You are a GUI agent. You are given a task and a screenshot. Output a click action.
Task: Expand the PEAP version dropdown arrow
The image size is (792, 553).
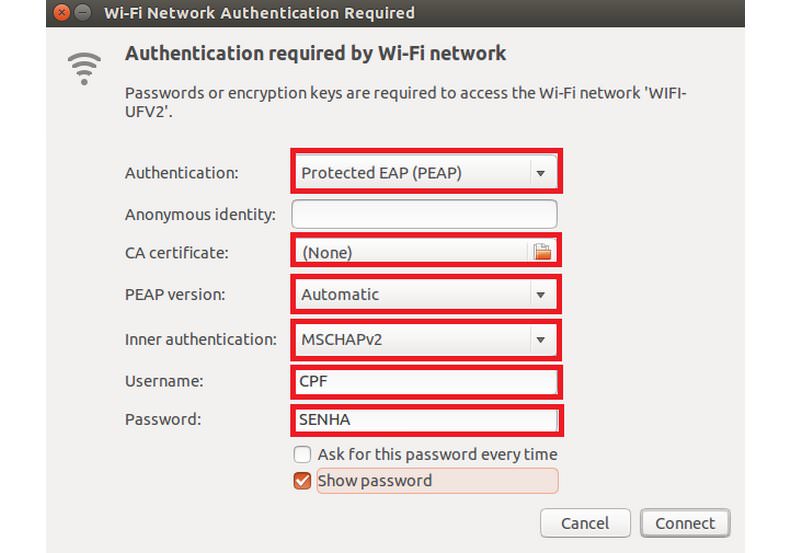[540, 294]
